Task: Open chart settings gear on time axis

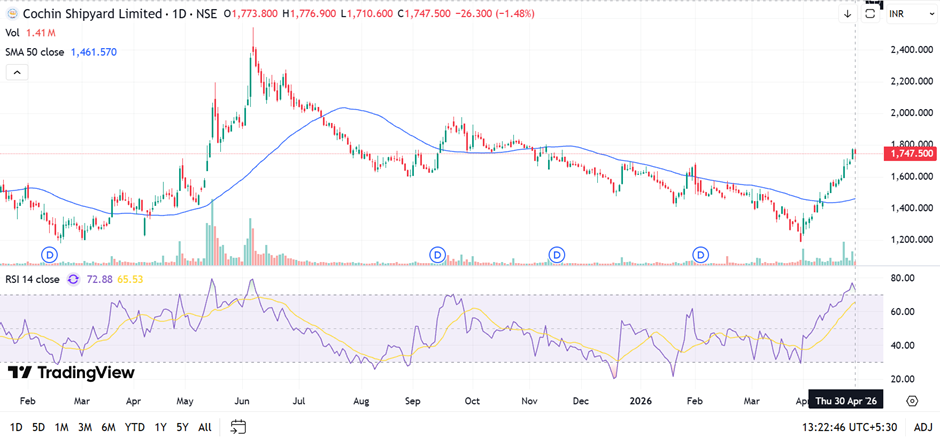Action: pos(912,401)
